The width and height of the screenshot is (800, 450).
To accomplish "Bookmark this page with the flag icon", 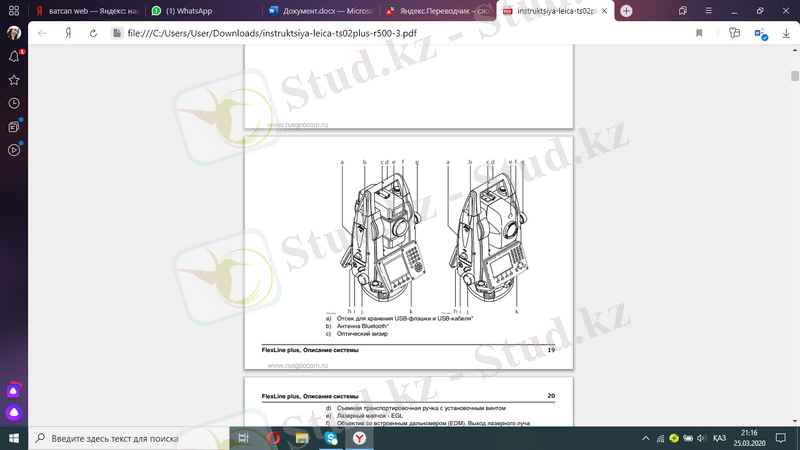I will click(x=699, y=33).
